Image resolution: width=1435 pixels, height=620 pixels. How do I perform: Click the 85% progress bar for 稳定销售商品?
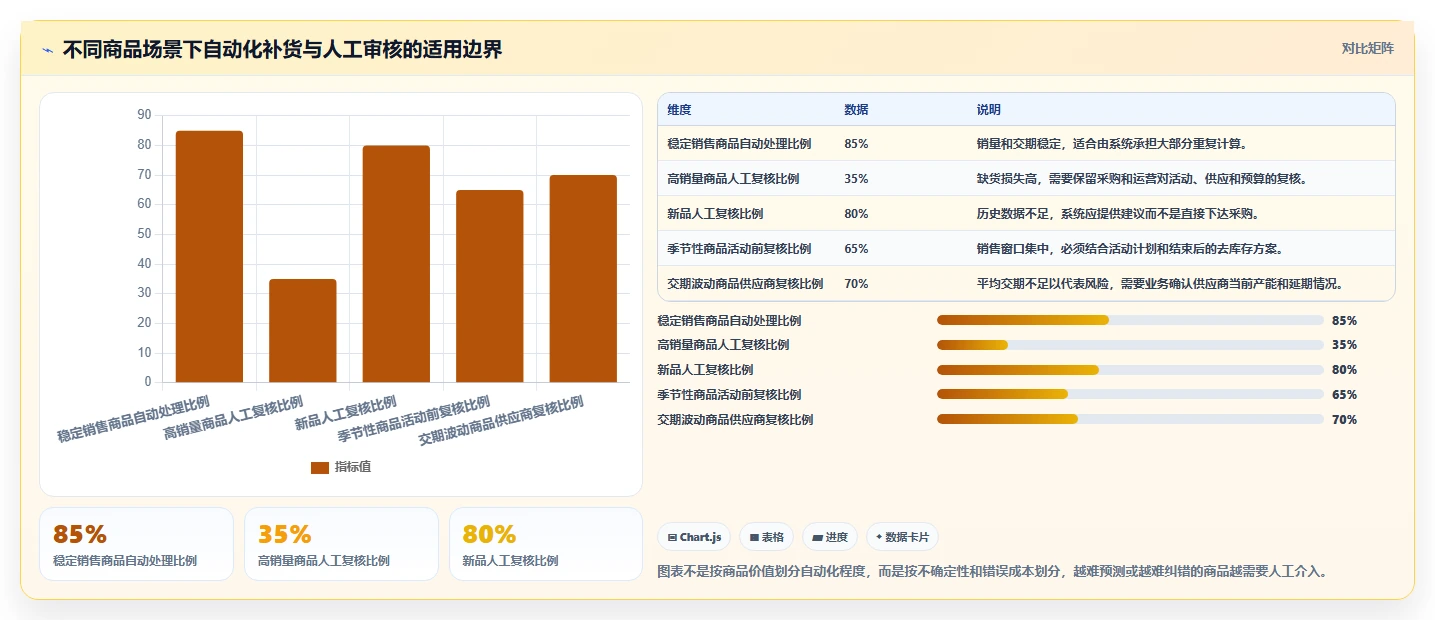tap(1130, 320)
